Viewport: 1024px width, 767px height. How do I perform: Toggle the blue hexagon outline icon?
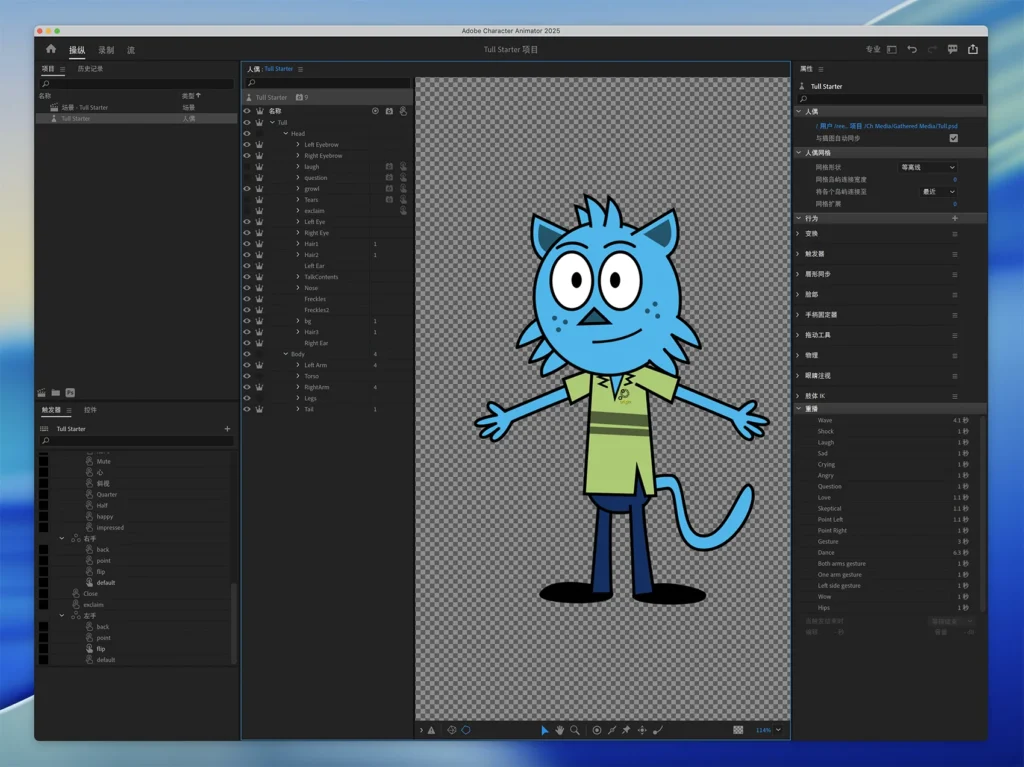(466, 730)
